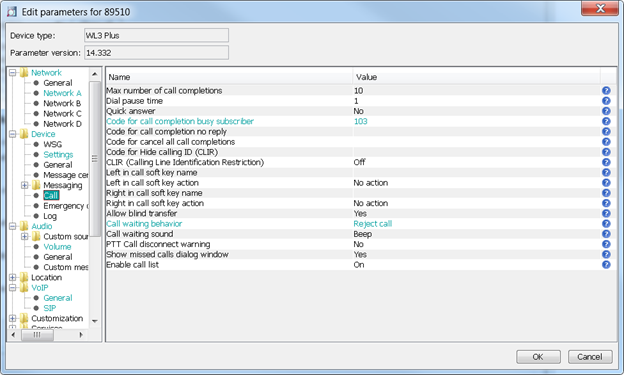Select General under VoIP
624x375 pixels.
click(58, 298)
